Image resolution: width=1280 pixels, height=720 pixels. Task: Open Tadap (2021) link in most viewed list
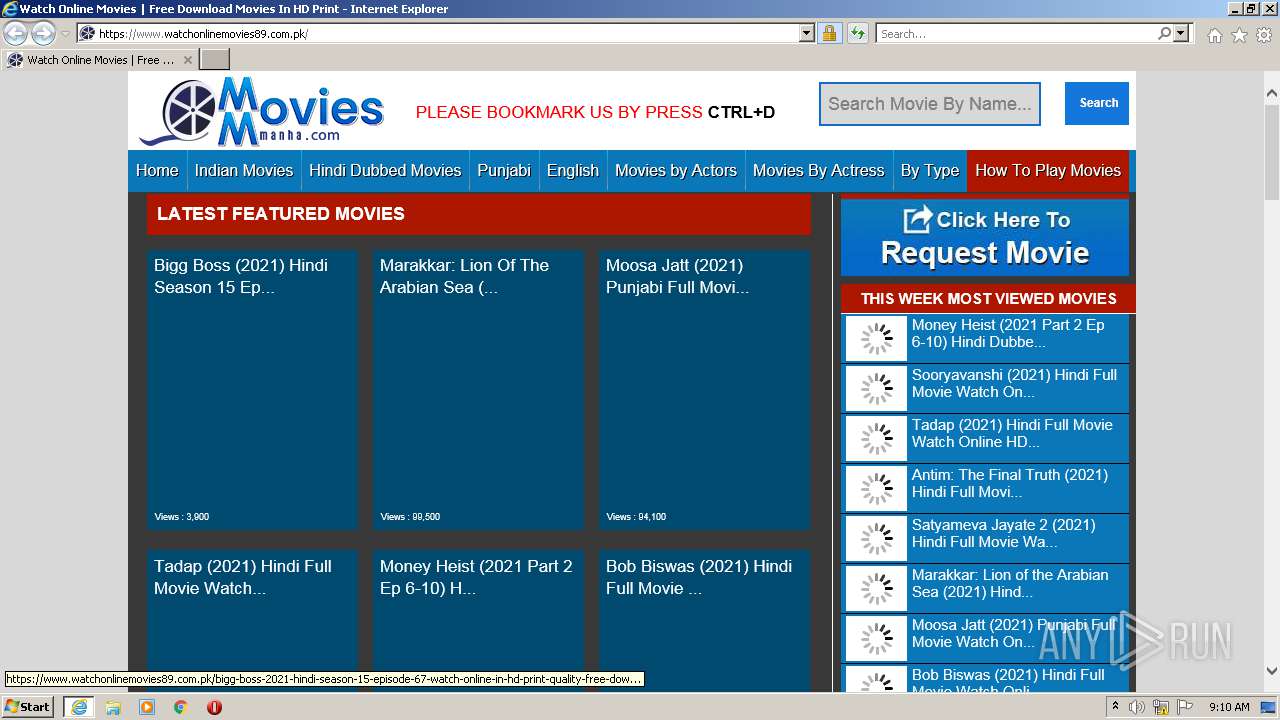(1012, 433)
